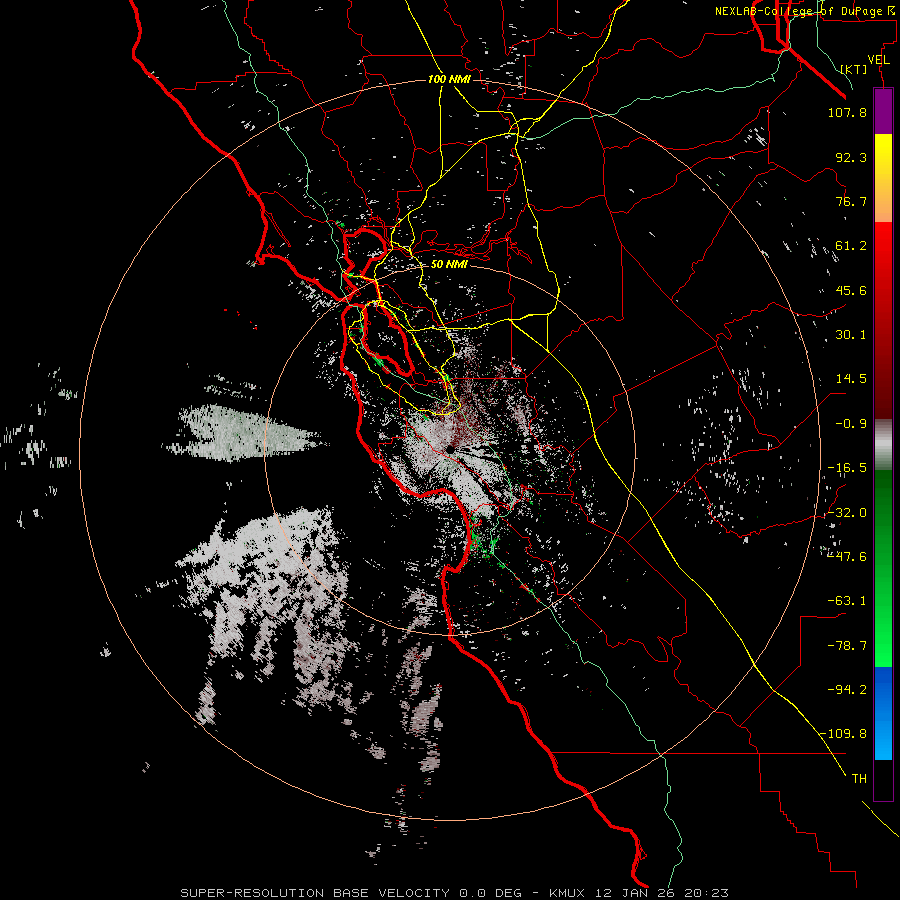Select the 45.6 velocity scale value

point(851,290)
